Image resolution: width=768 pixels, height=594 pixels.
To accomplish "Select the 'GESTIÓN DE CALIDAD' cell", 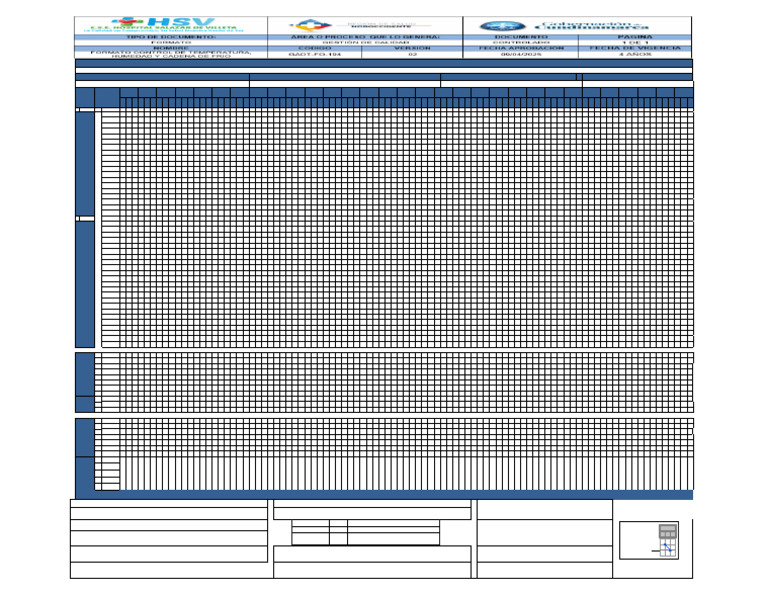I will click(x=365, y=43).
